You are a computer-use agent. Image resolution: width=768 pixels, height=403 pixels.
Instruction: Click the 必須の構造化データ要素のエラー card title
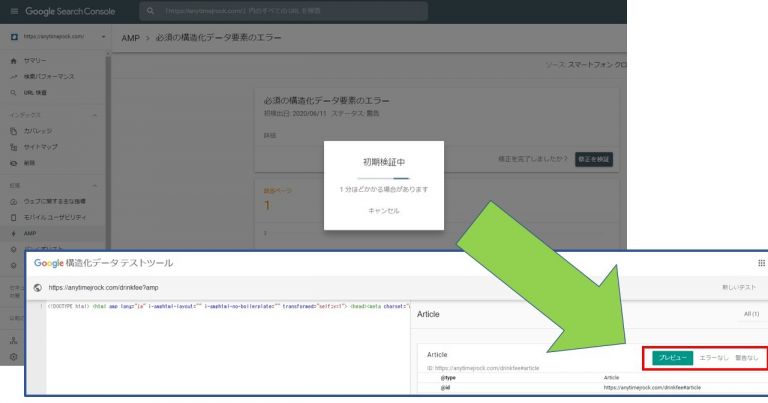pyautogui.click(x=326, y=101)
